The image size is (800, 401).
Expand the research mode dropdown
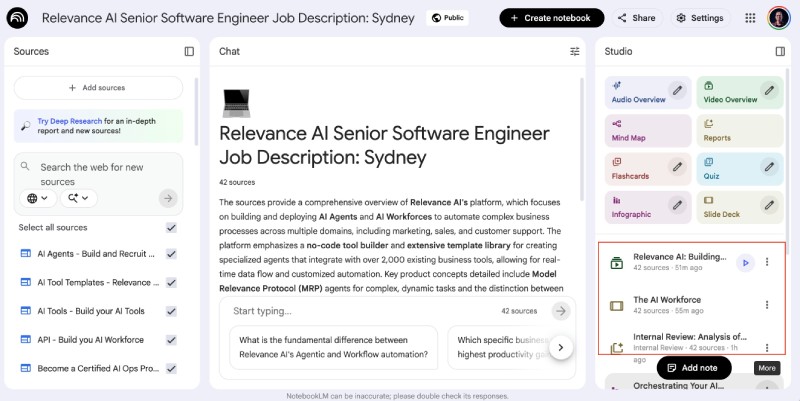(x=78, y=198)
